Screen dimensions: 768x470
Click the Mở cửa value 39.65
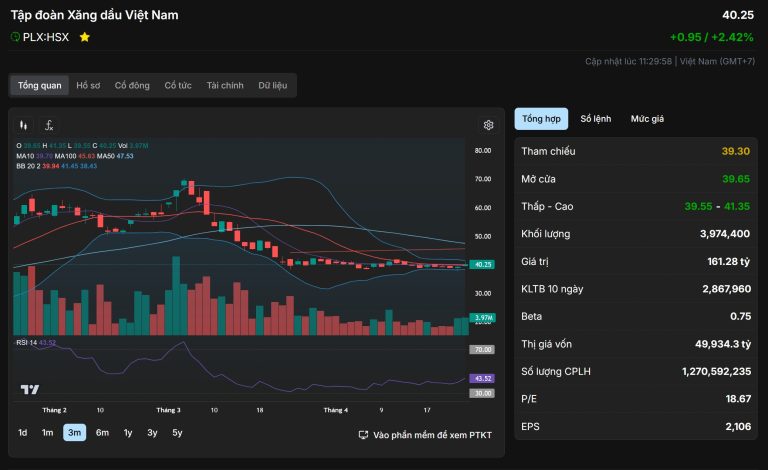[736, 179]
